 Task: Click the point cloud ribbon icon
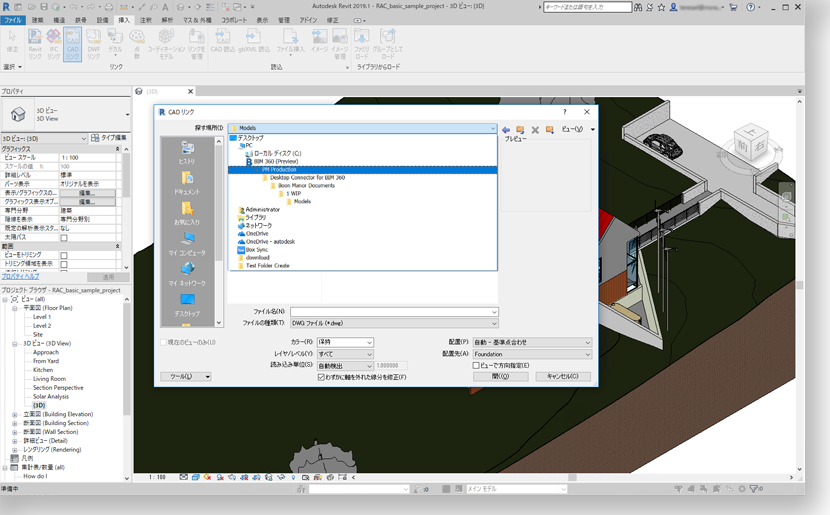(137, 44)
